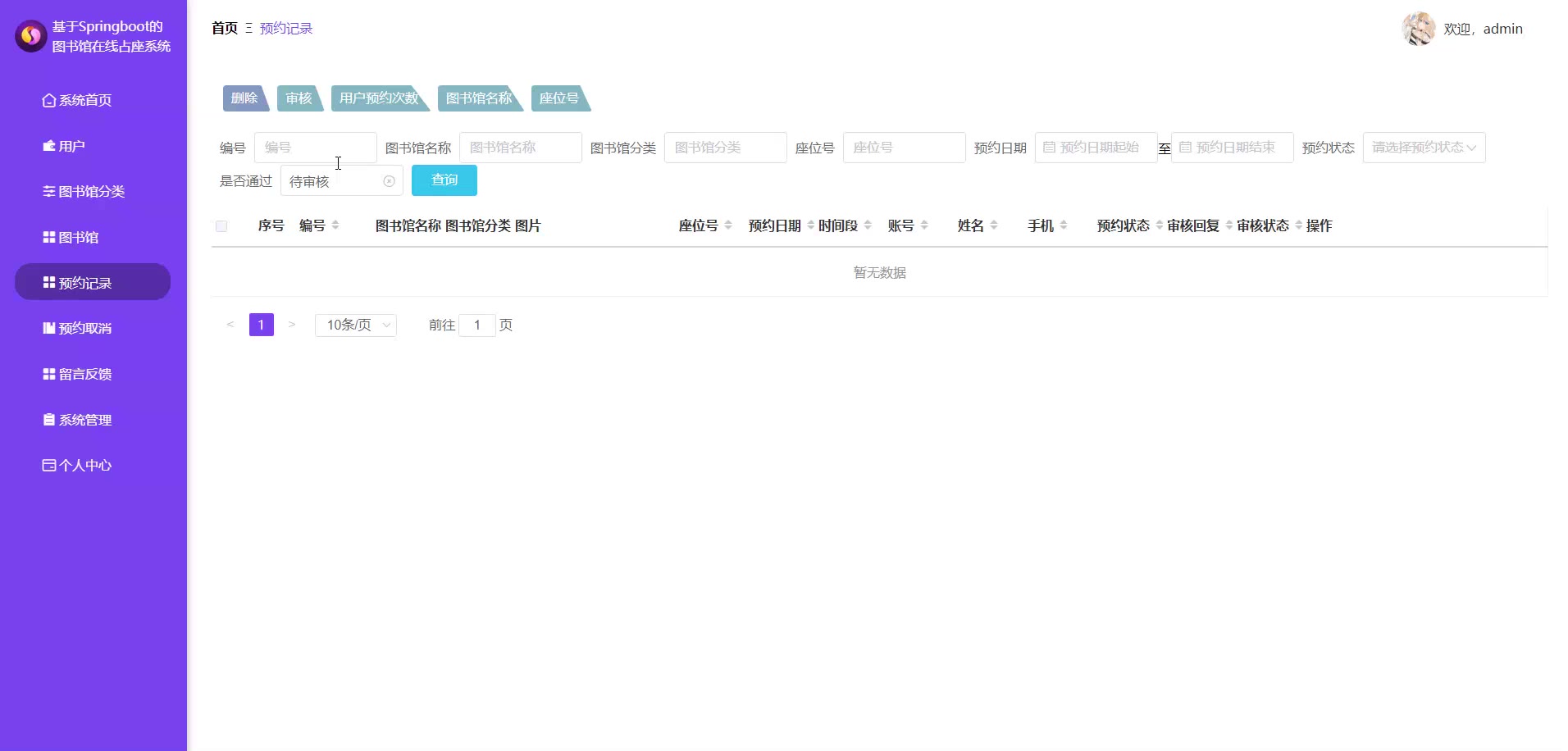The width and height of the screenshot is (1568, 751).
Task: Click the 暂无数据 empty table message
Action: pos(880,272)
